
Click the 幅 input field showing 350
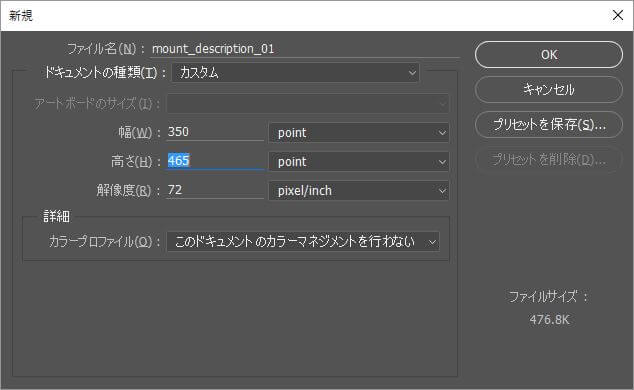pyautogui.click(x=215, y=132)
